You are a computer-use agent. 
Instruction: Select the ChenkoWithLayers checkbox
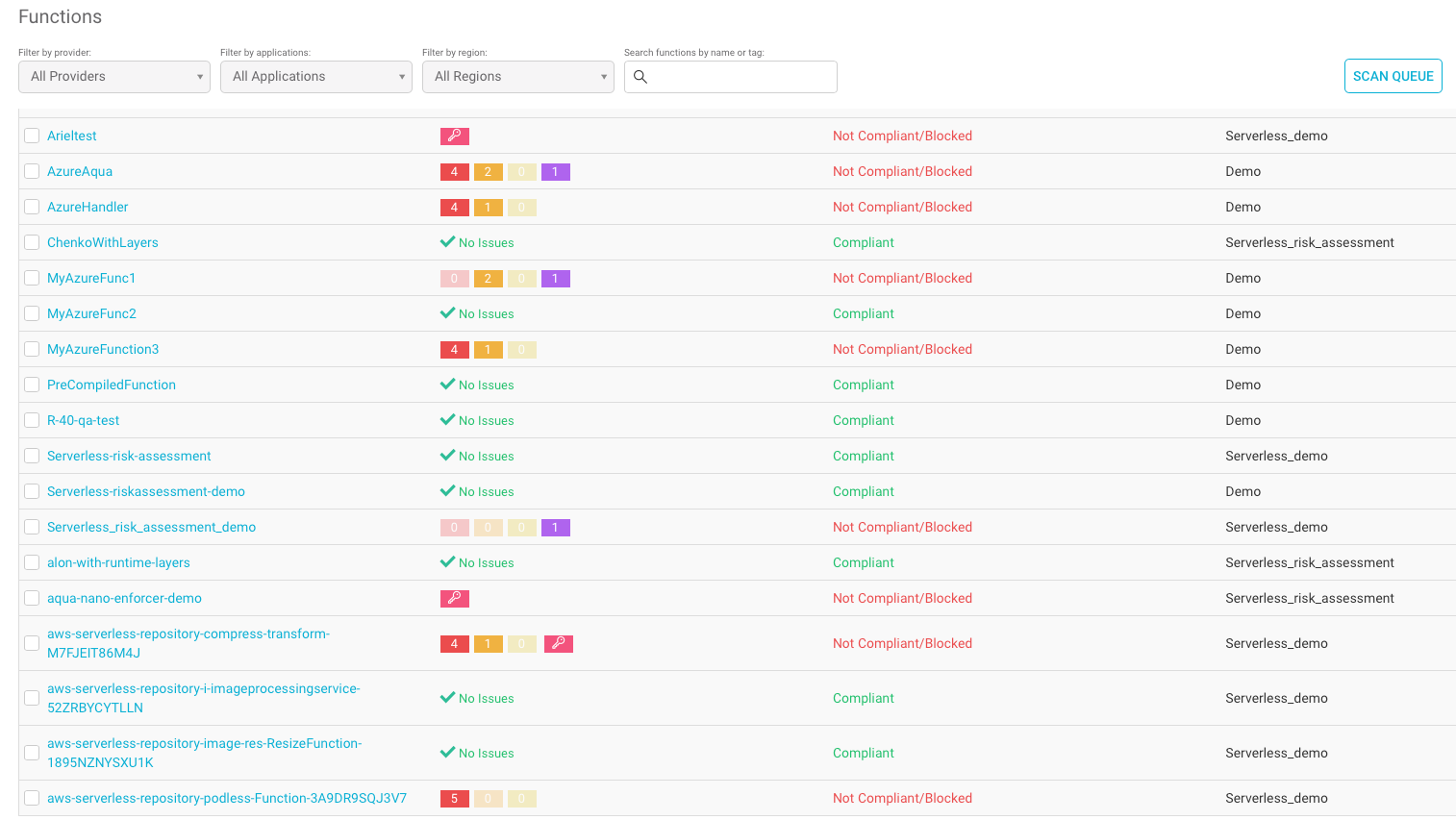click(x=32, y=242)
